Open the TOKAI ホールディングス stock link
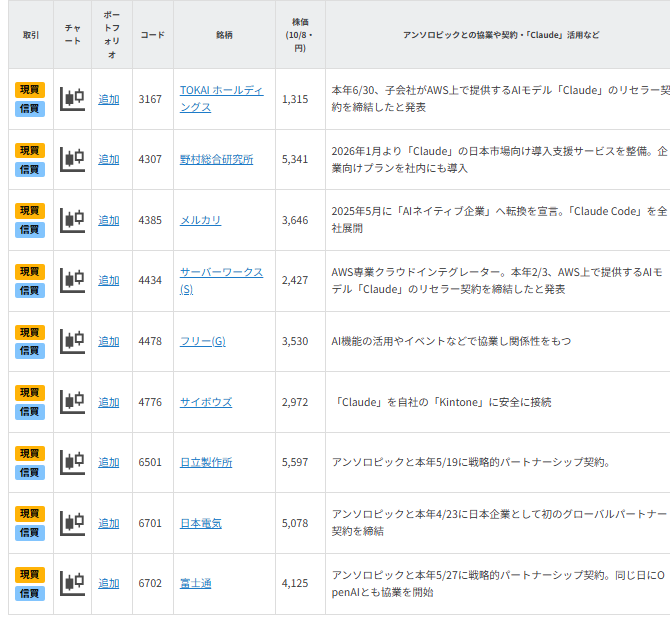 221,99
